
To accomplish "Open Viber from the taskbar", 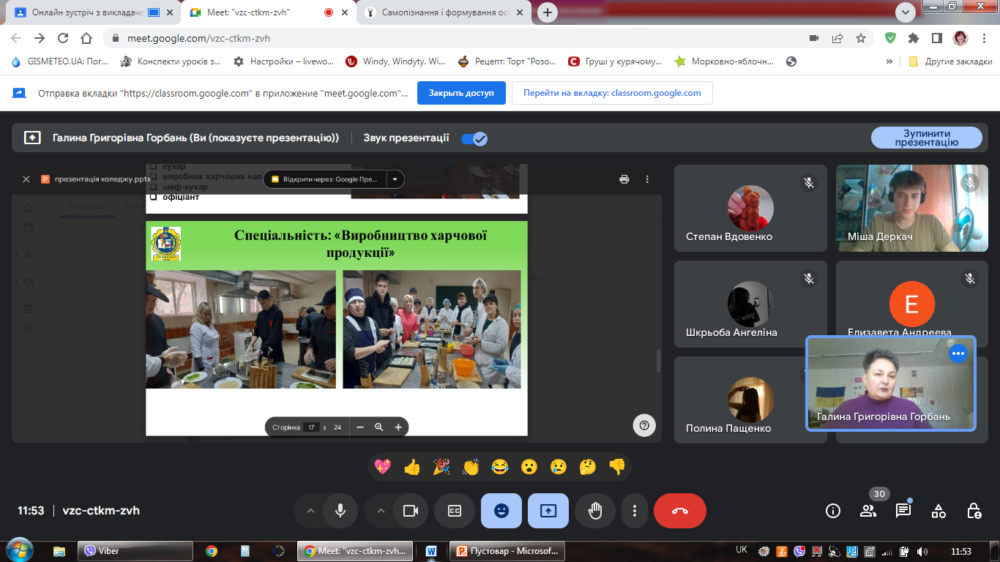I will coord(135,551).
